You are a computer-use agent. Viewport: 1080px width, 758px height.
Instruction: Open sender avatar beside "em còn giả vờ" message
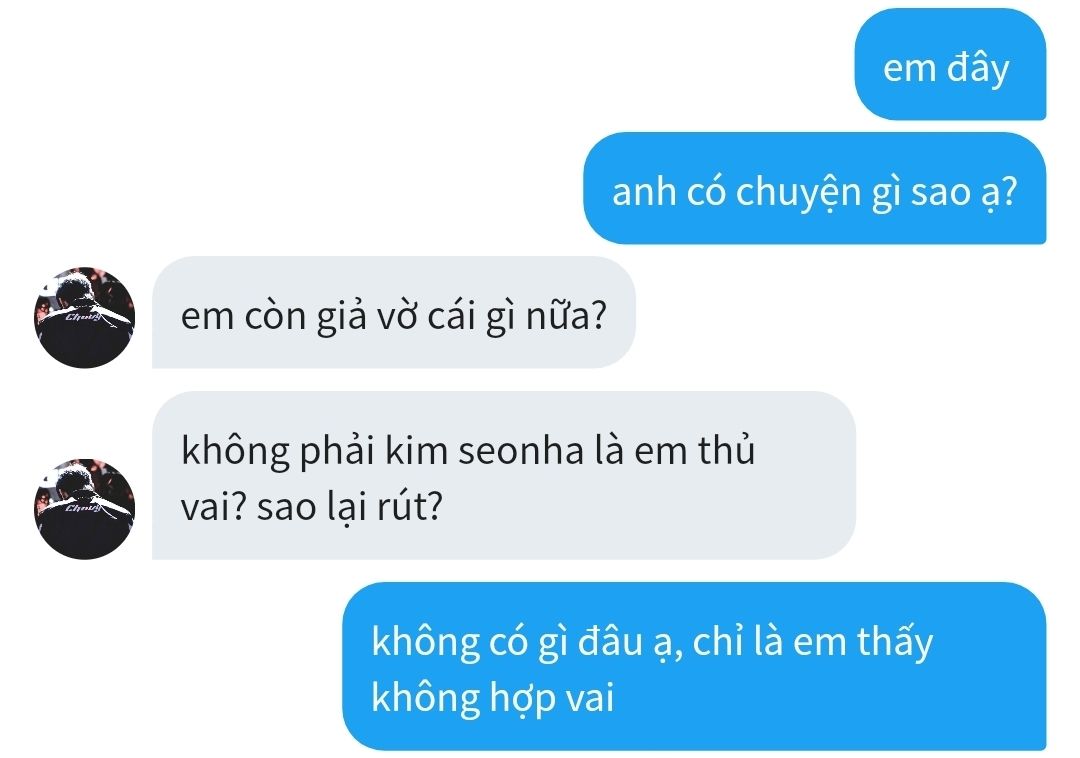click(x=85, y=317)
